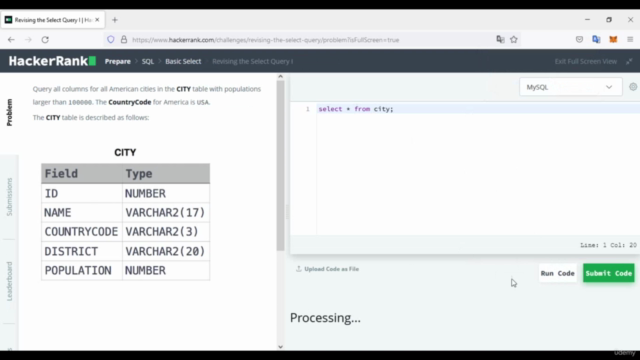Screen dimensions: 640x360
Task: Open the MySQL language dropdown
Action: [x=571, y=87]
